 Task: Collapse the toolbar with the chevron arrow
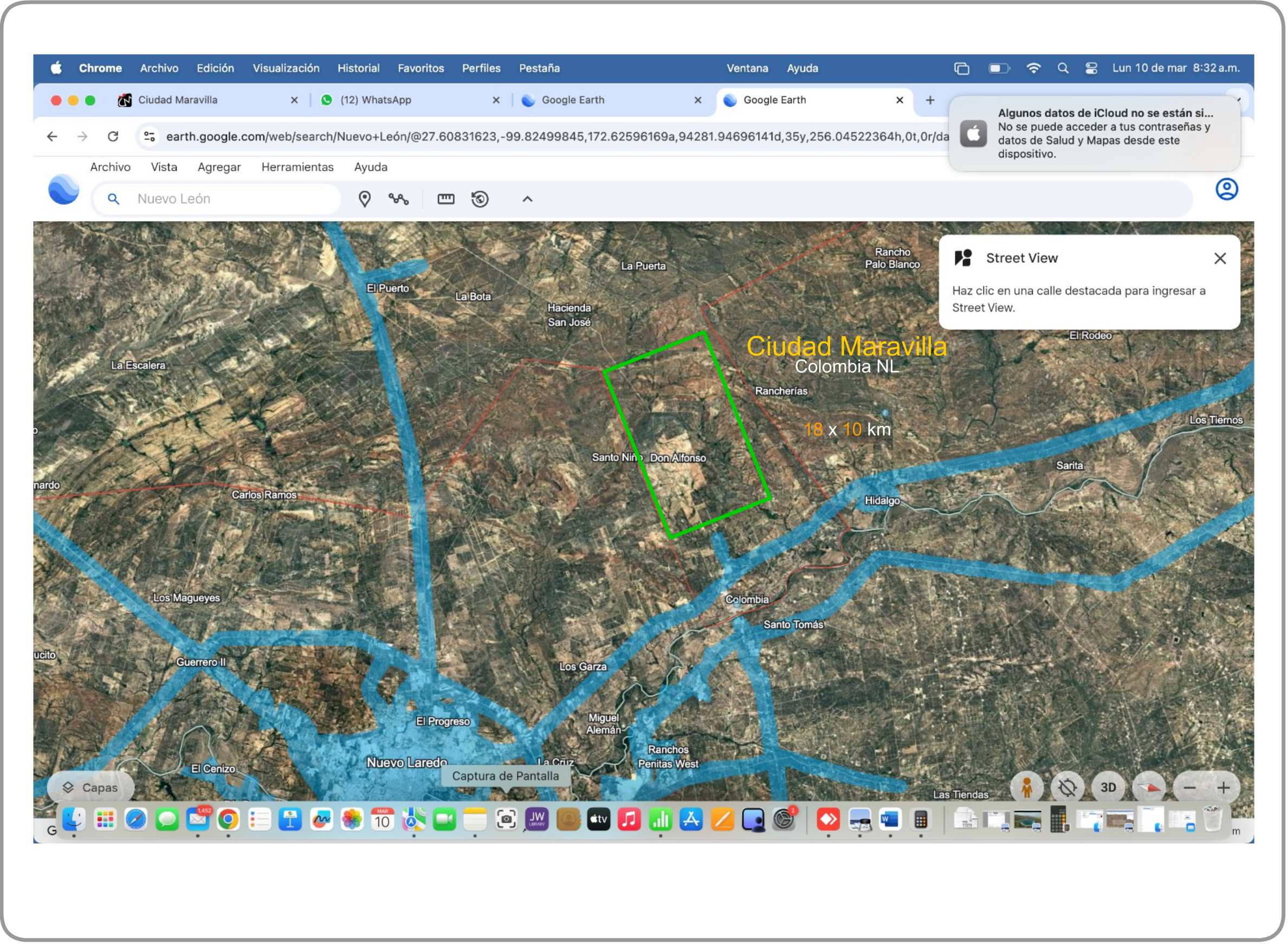tap(527, 199)
